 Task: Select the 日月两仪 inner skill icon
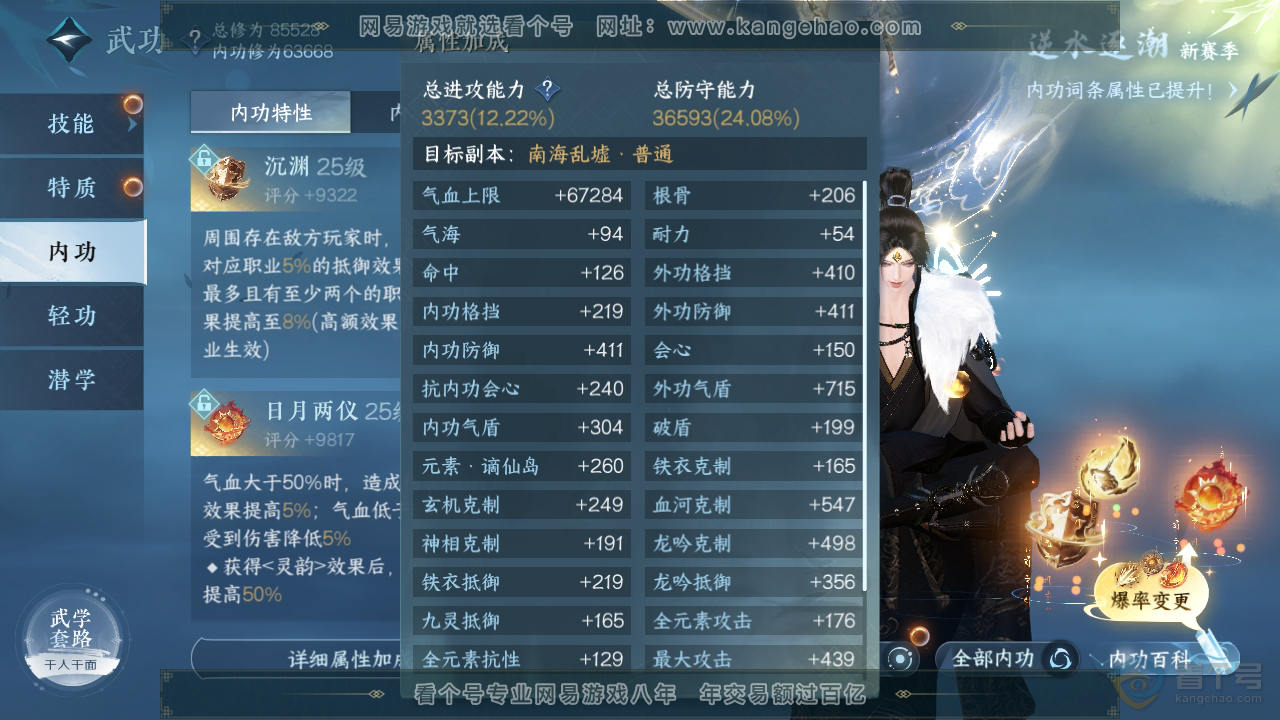[226, 424]
